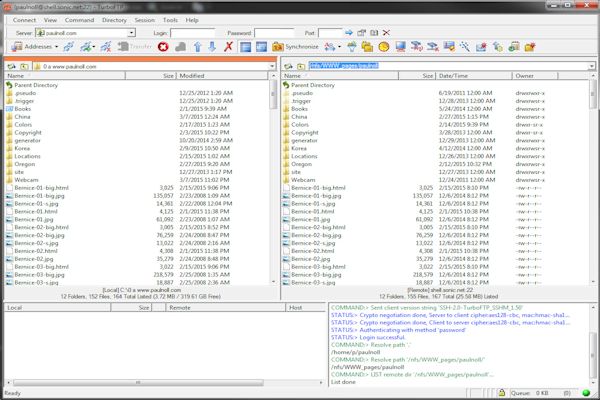The image size is (600, 400).
Task: Click the blue upload arrow icon
Action: click(196, 46)
